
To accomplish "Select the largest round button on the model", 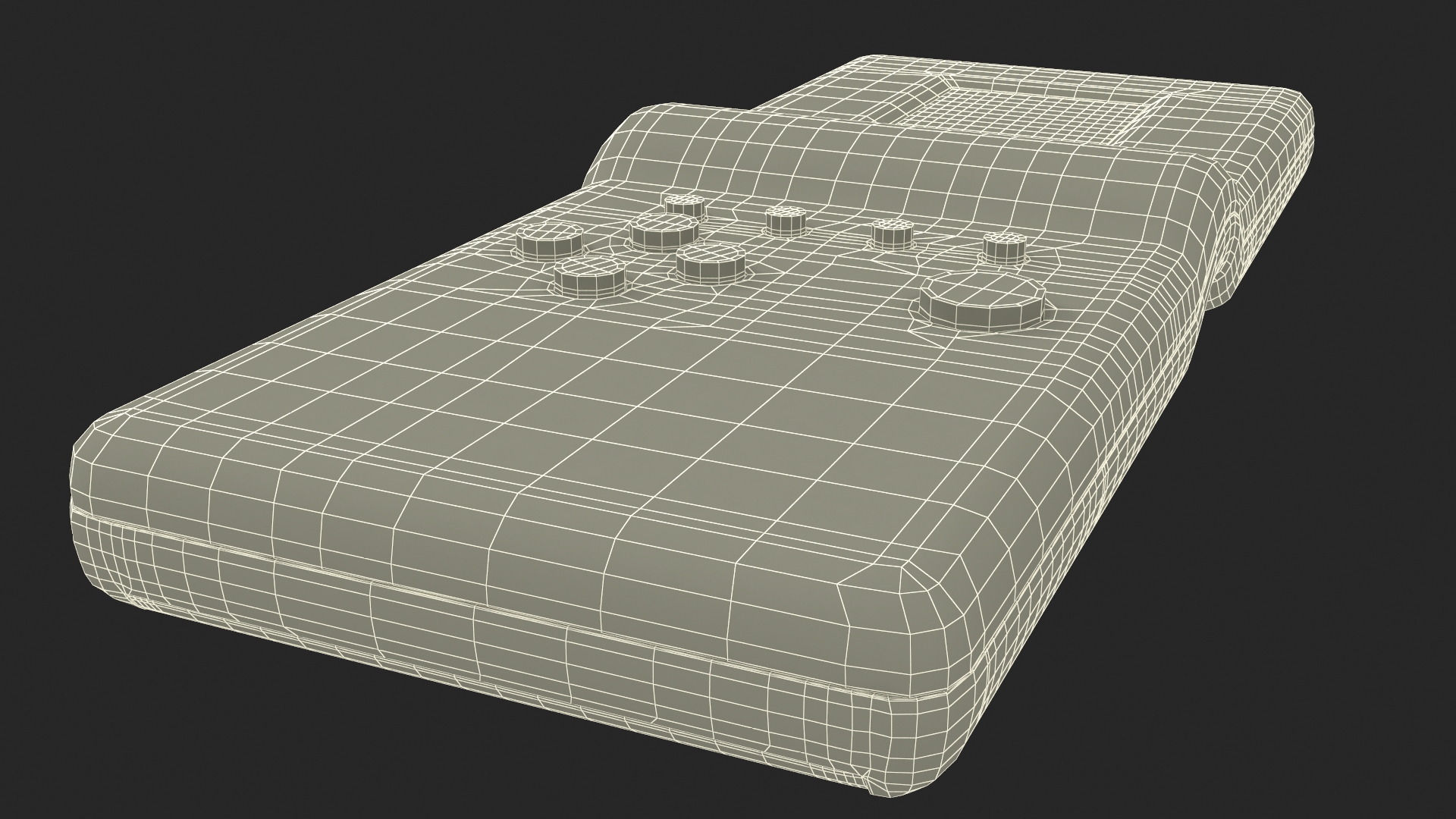I will (982, 300).
